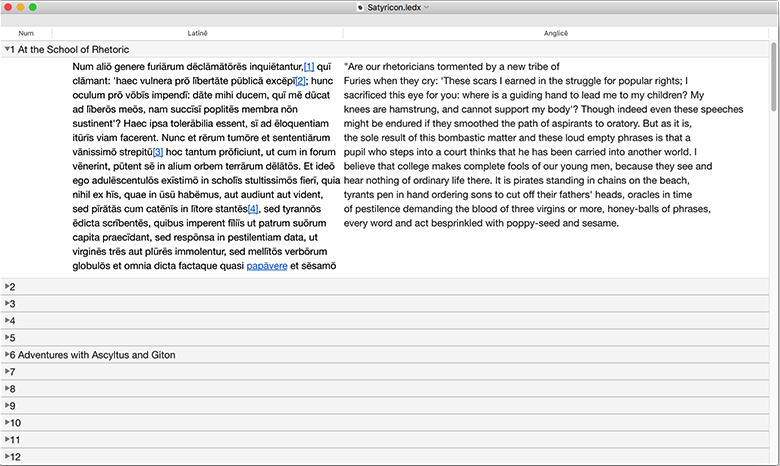
Task: Click the English text beginning Are our rhetoricians
Action: point(543,145)
